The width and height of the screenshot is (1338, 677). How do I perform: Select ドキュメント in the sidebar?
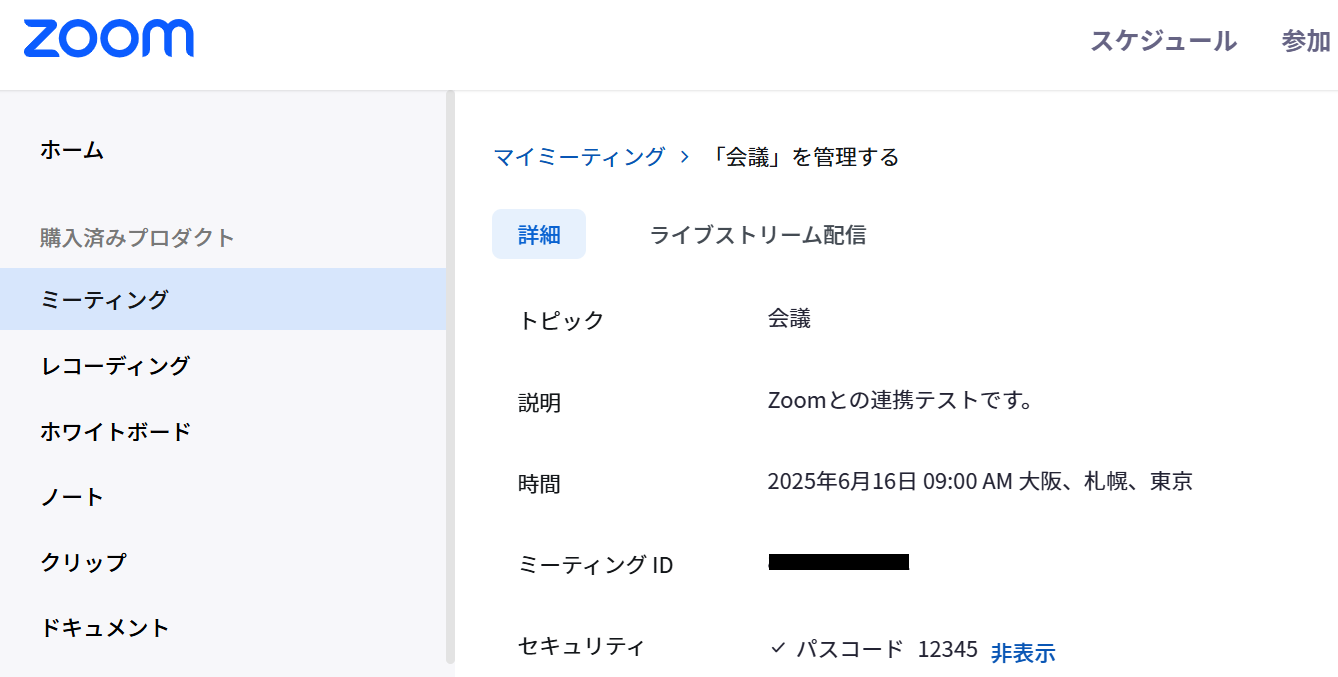tap(105, 628)
